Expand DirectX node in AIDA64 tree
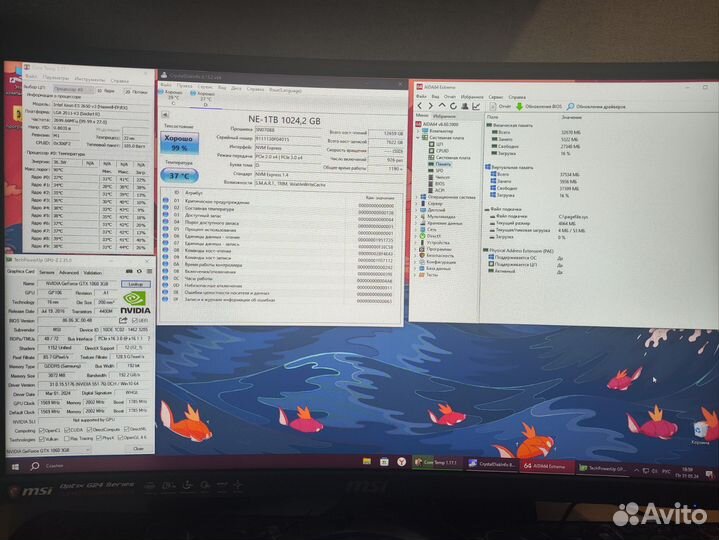Viewport: 719px width, 540px height. (417, 236)
